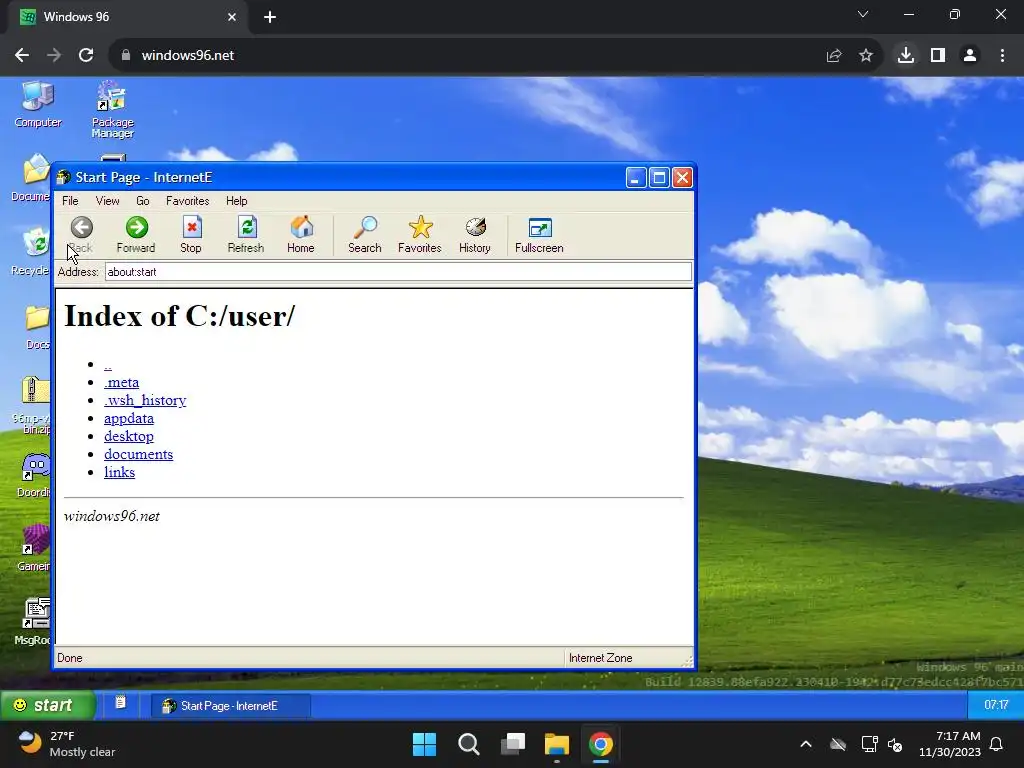
Task: Open the Documents desktop shortcut
Action: coord(31,178)
